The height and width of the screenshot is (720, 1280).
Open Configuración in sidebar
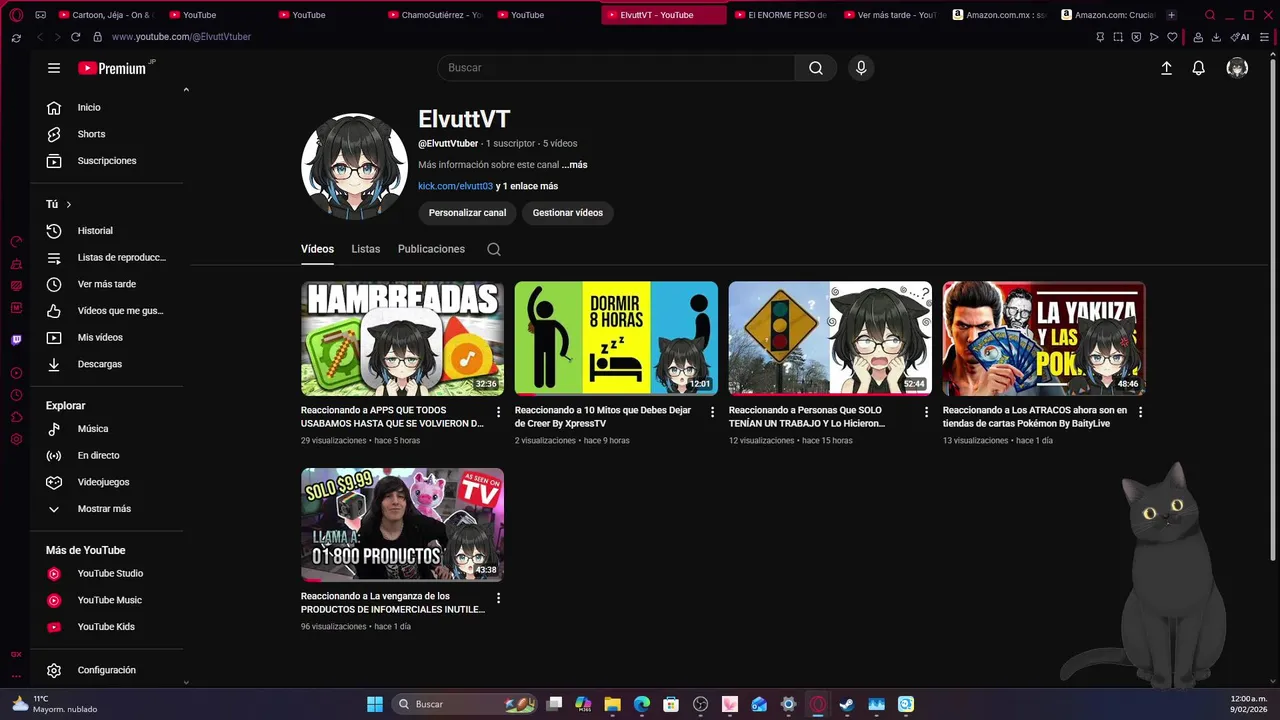click(106, 670)
